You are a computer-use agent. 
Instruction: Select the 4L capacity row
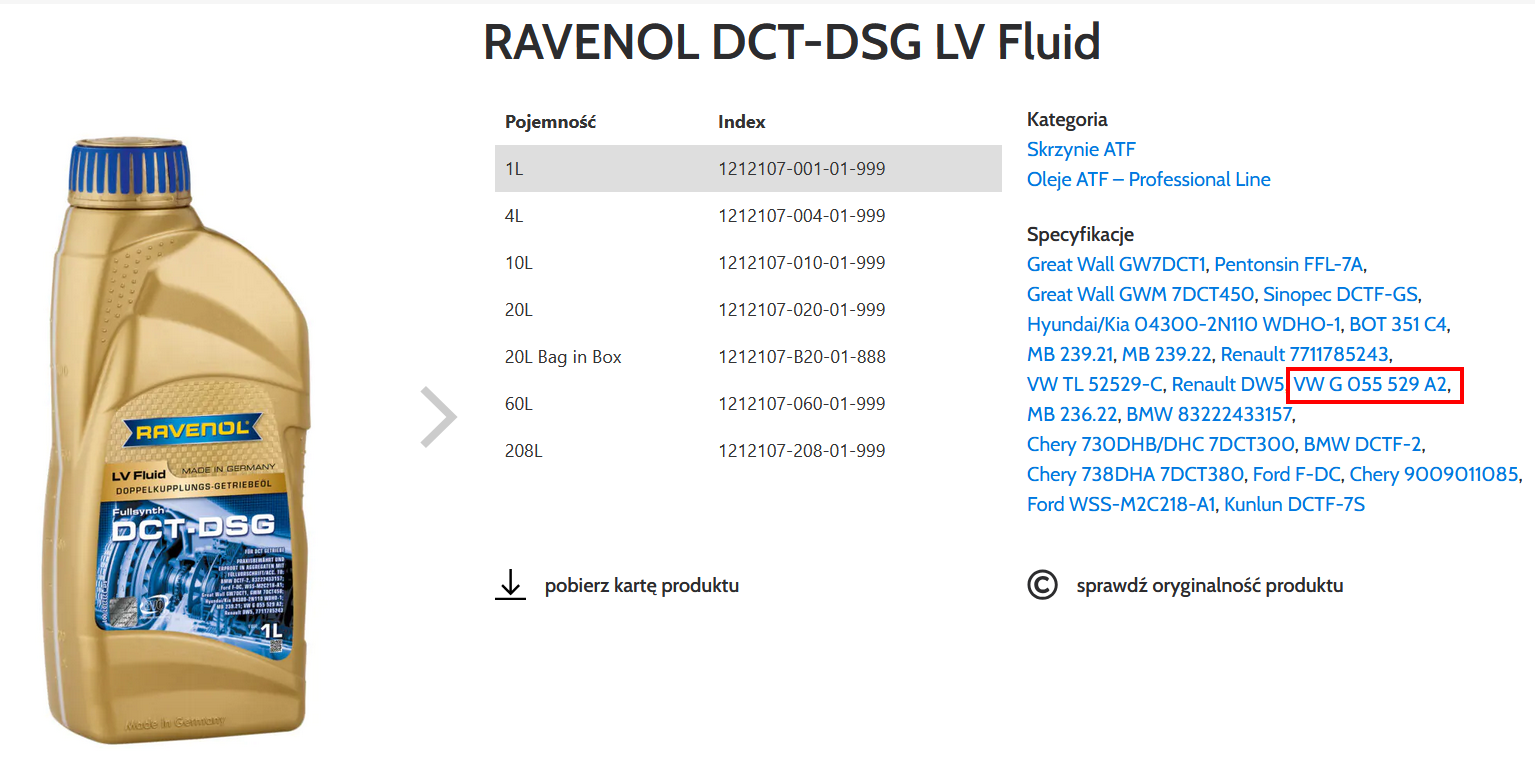pyautogui.click(x=747, y=216)
